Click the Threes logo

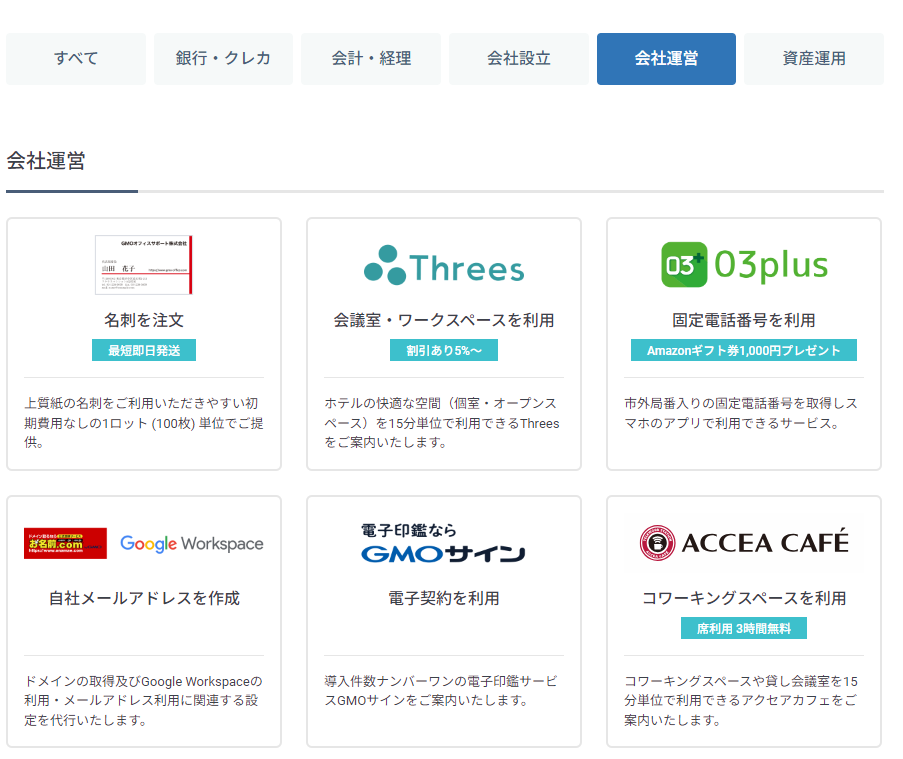coord(443,266)
